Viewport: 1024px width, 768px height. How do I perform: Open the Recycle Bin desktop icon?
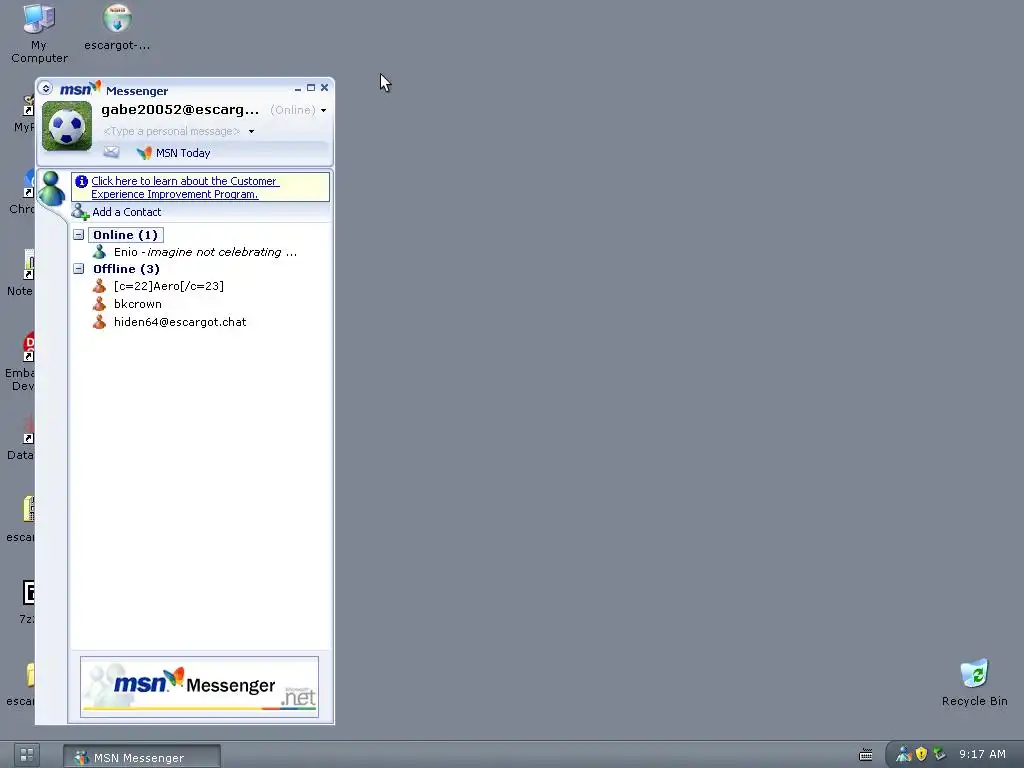tap(974, 682)
